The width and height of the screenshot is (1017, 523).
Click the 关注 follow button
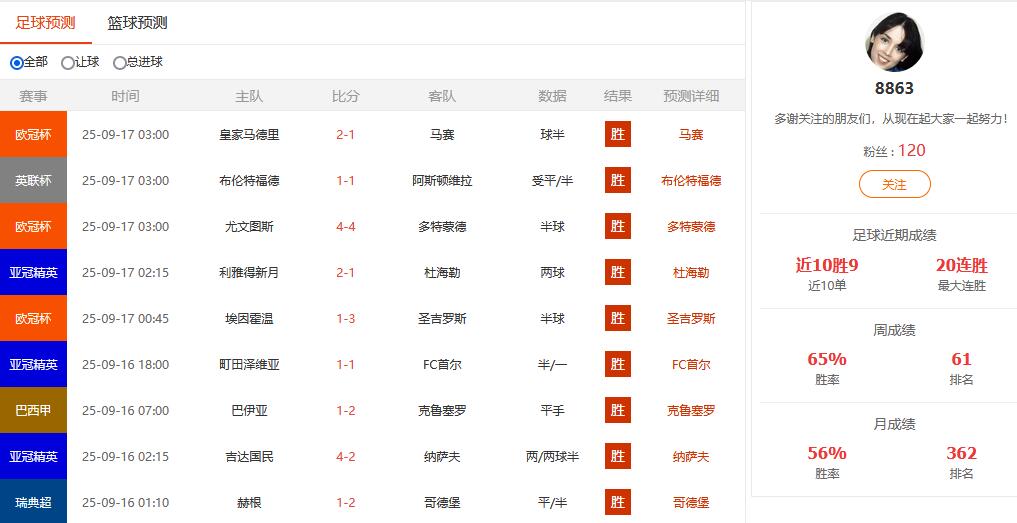tap(894, 184)
